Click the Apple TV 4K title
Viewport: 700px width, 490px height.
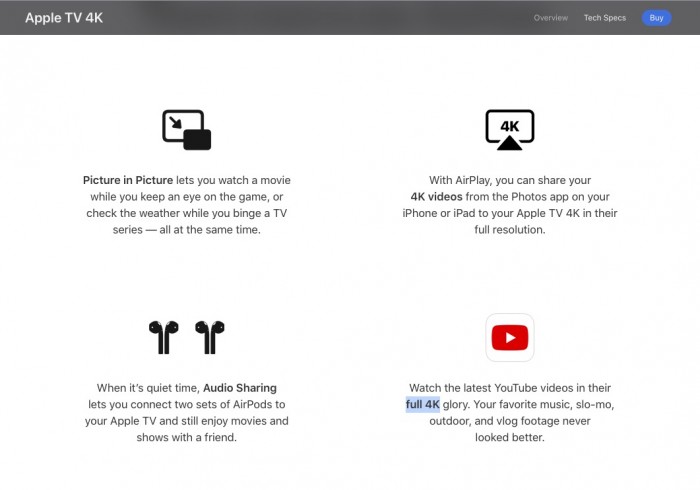(x=64, y=18)
